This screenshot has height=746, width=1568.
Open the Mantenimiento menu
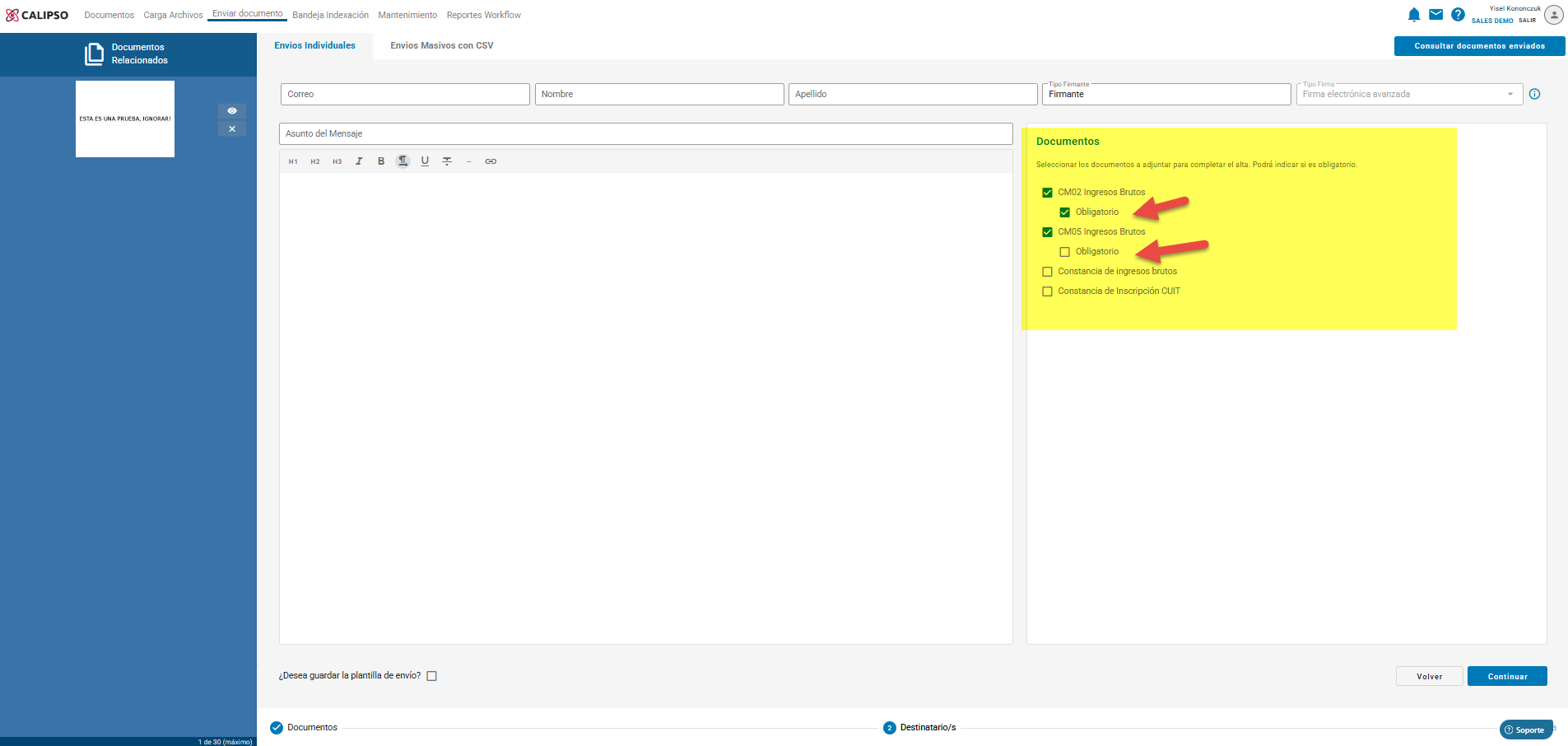pos(407,15)
